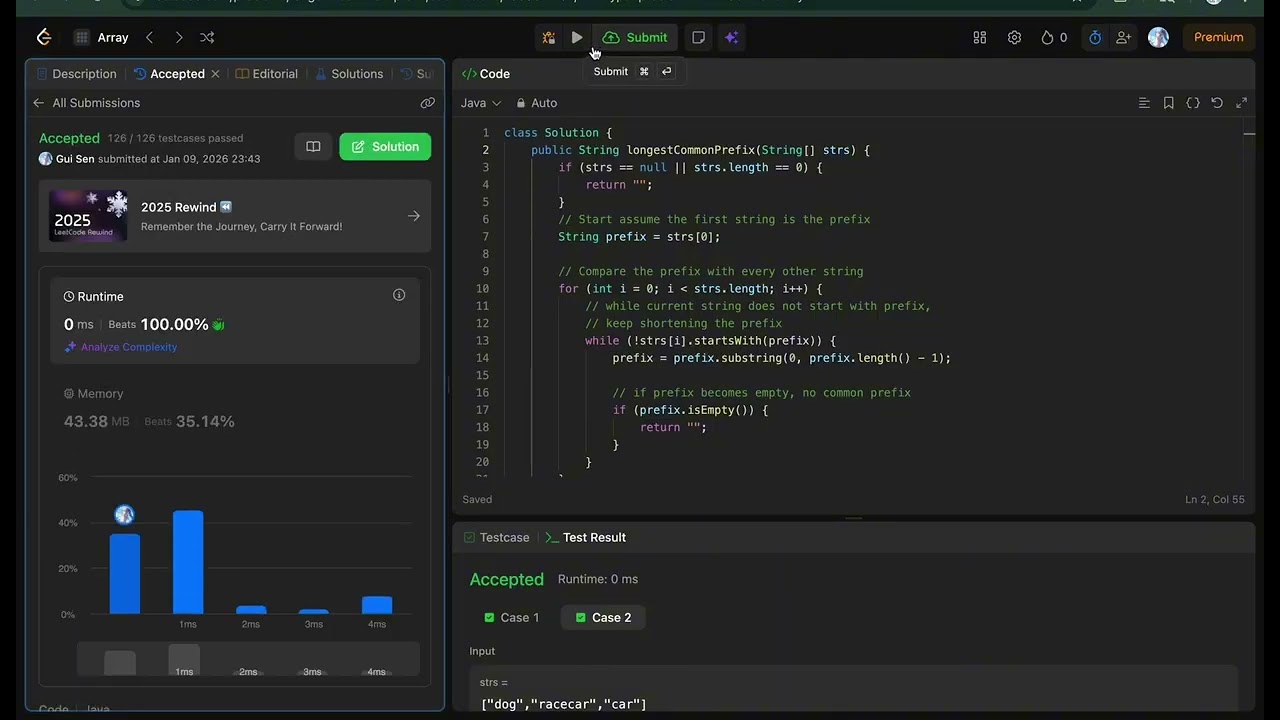Image resolution: width=1280 pixels, height=720 pixels.
Task: Click the LeetCode logo icon
Action: tap(44, 37)
